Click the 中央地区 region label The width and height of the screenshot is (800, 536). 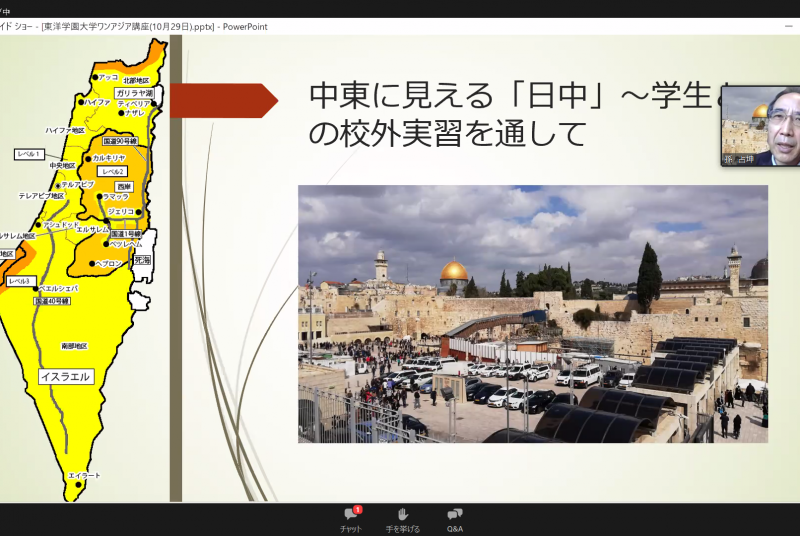[62, 166]
